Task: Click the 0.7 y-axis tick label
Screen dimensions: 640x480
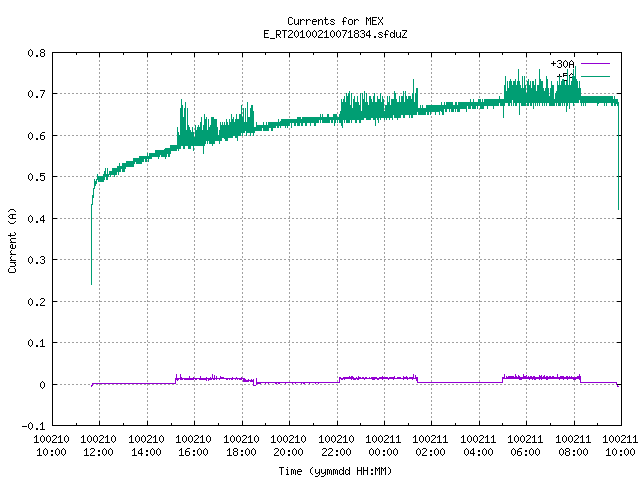Action: pos(36,94)
